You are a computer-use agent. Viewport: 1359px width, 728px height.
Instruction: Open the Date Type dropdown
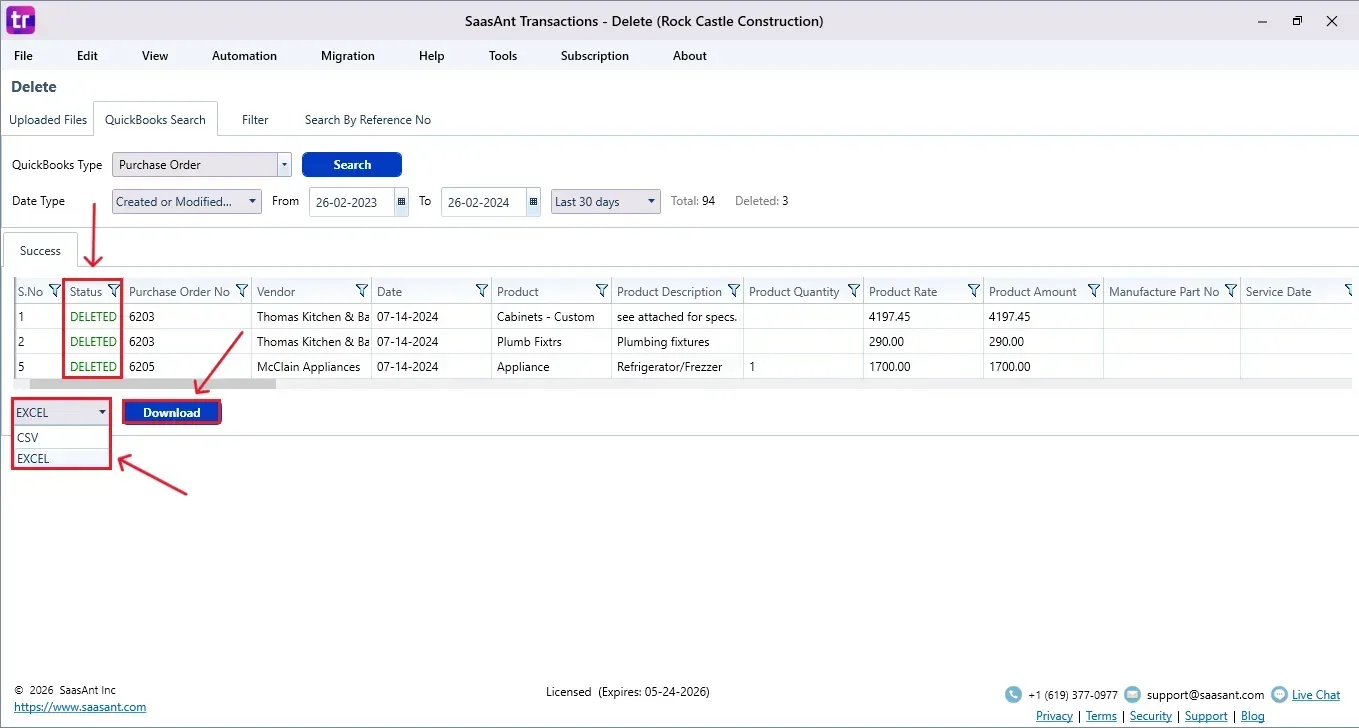tap(253, 201)
